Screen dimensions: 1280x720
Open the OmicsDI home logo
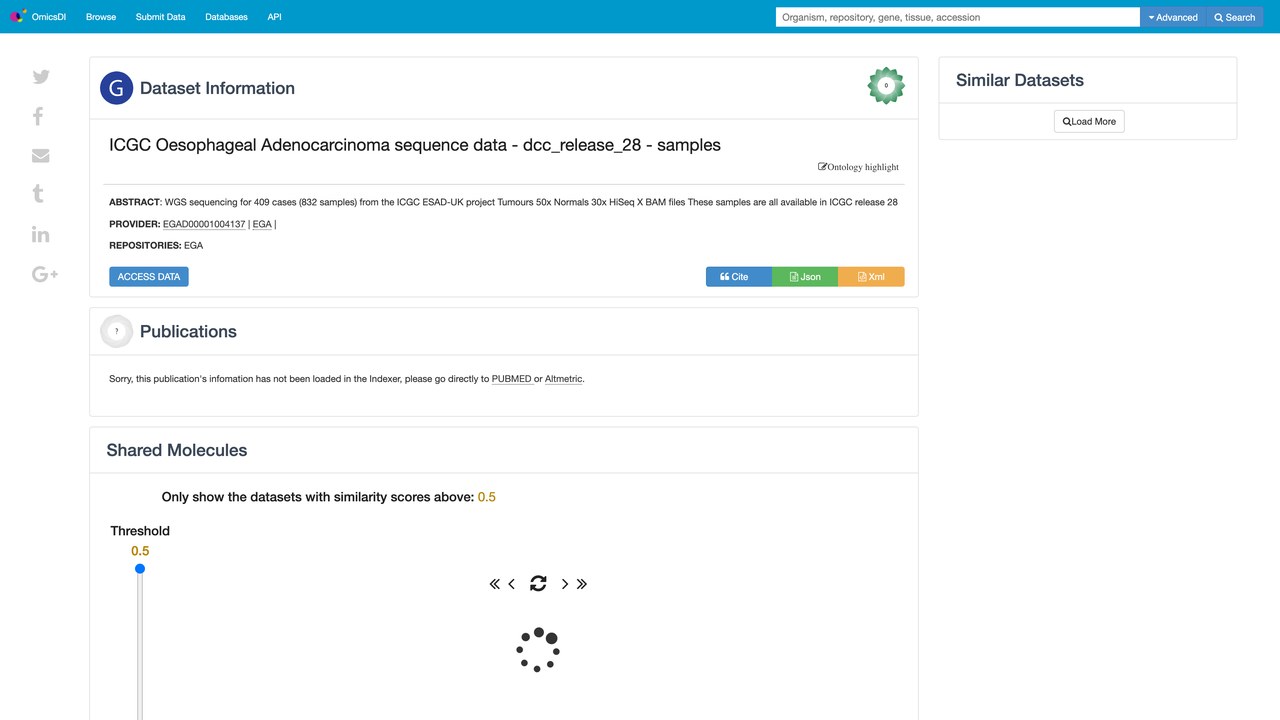pos(39,17)
